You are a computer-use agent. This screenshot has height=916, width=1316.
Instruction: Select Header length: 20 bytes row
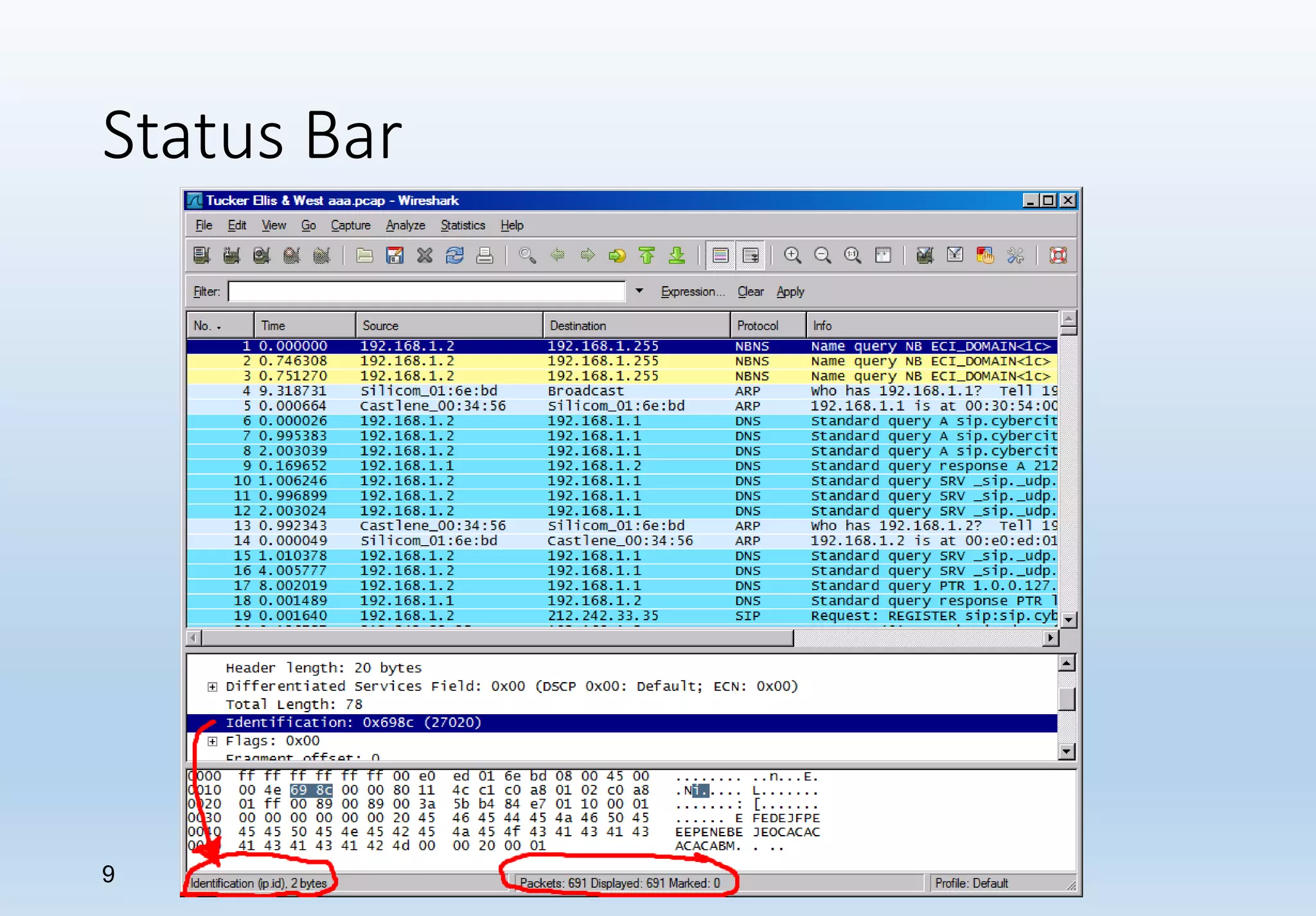pyautogui.click(x=622, y=668)
